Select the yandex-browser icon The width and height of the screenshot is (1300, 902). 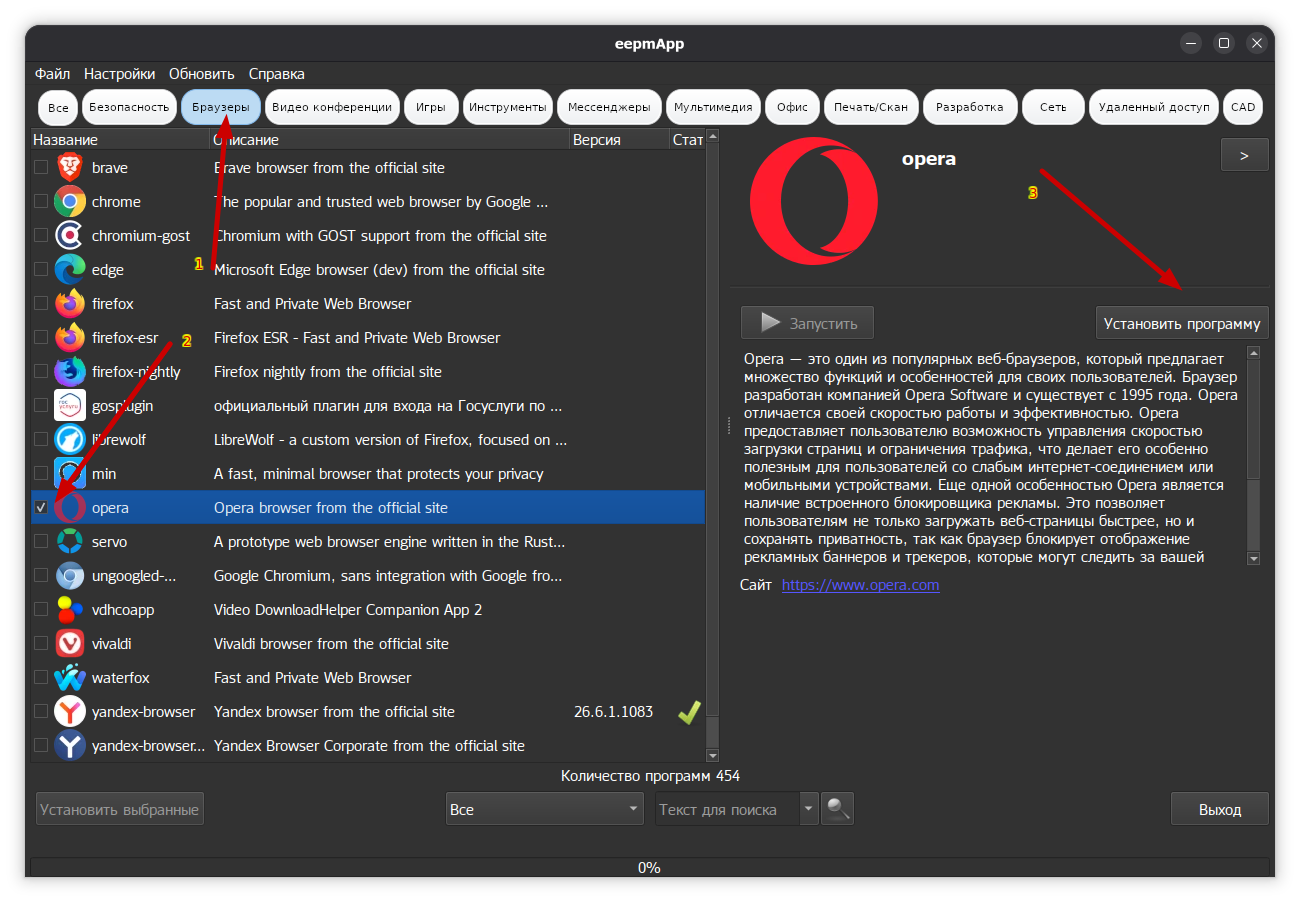click(70, 712)
